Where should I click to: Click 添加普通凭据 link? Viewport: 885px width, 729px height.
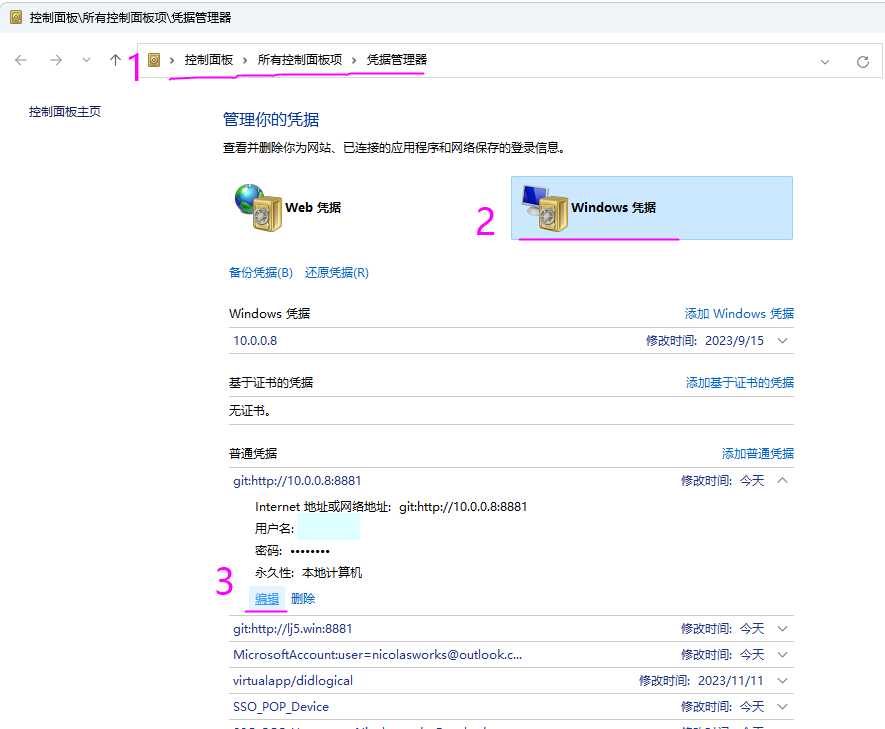click(x=758, y=454)
